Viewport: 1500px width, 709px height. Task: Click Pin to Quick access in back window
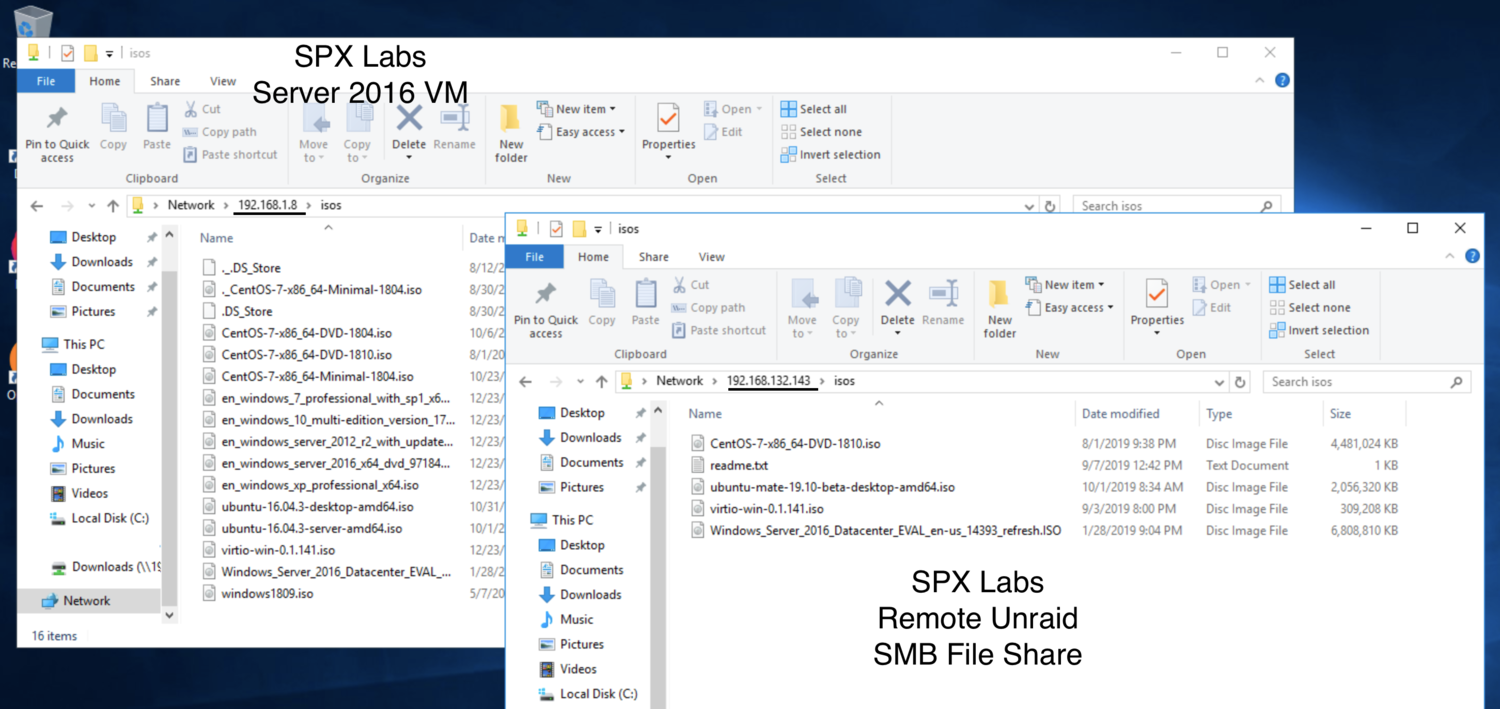pyautogui.click(x=57, y=133)
